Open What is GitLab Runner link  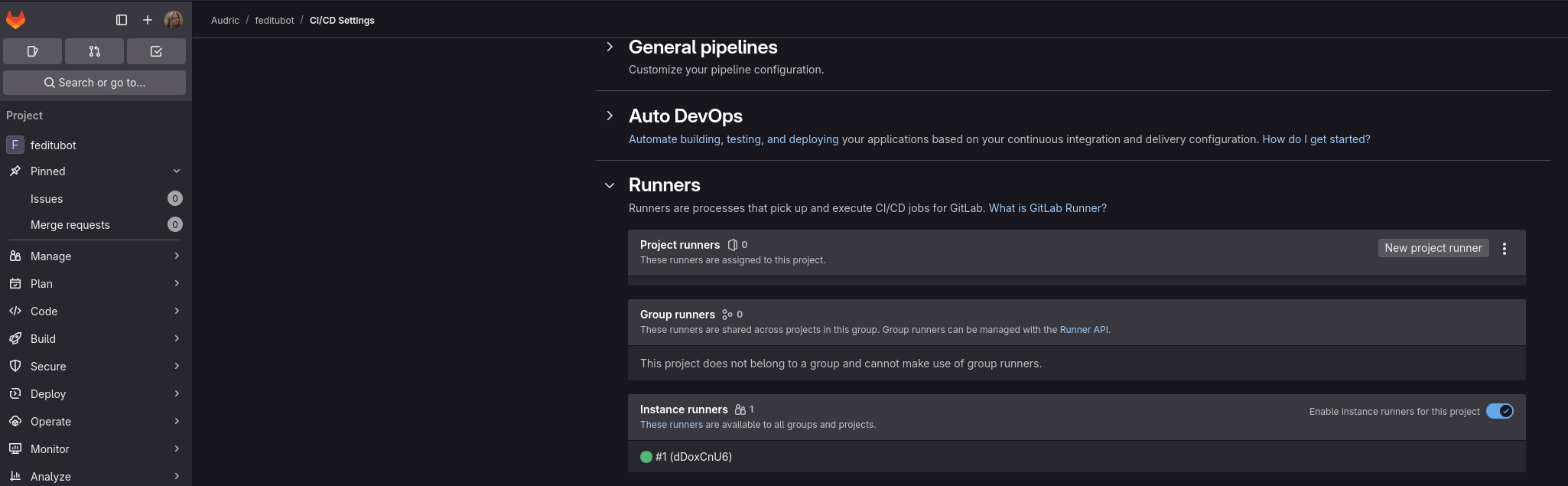[x=1048, y=208]
